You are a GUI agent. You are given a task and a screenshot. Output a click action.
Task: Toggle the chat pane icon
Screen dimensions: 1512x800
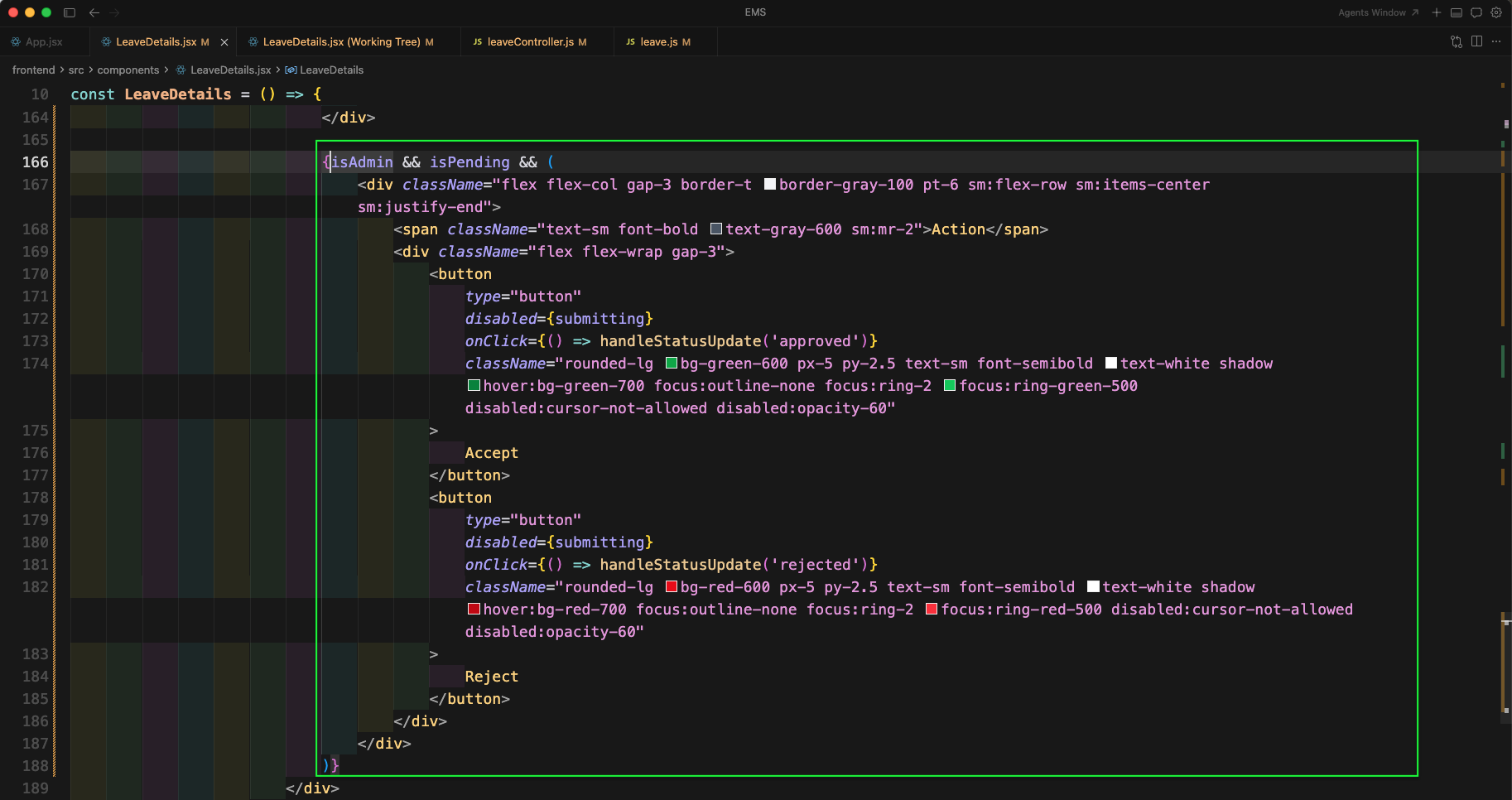1476,12
